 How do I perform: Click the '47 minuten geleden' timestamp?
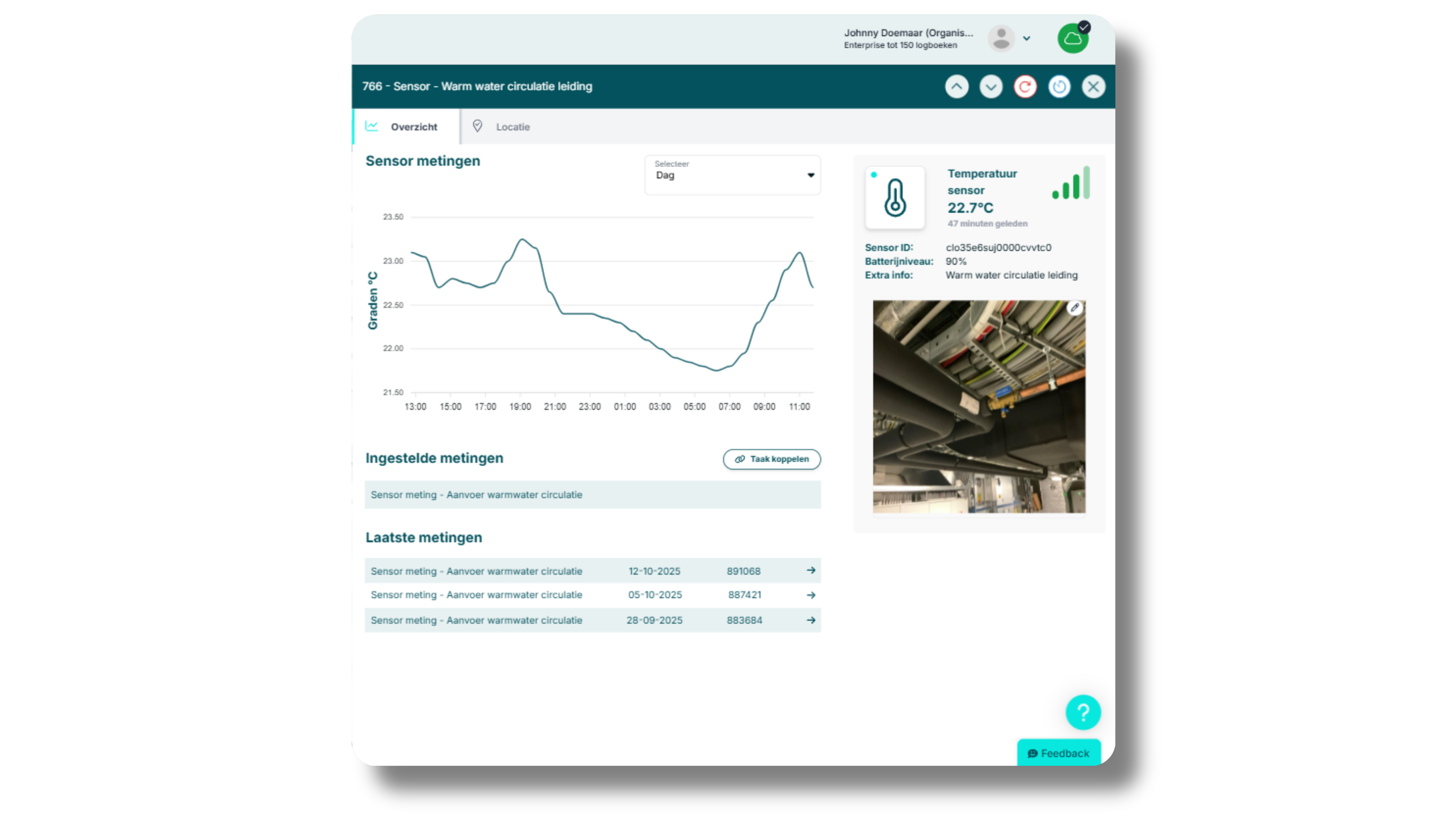(x=987, y=223)
